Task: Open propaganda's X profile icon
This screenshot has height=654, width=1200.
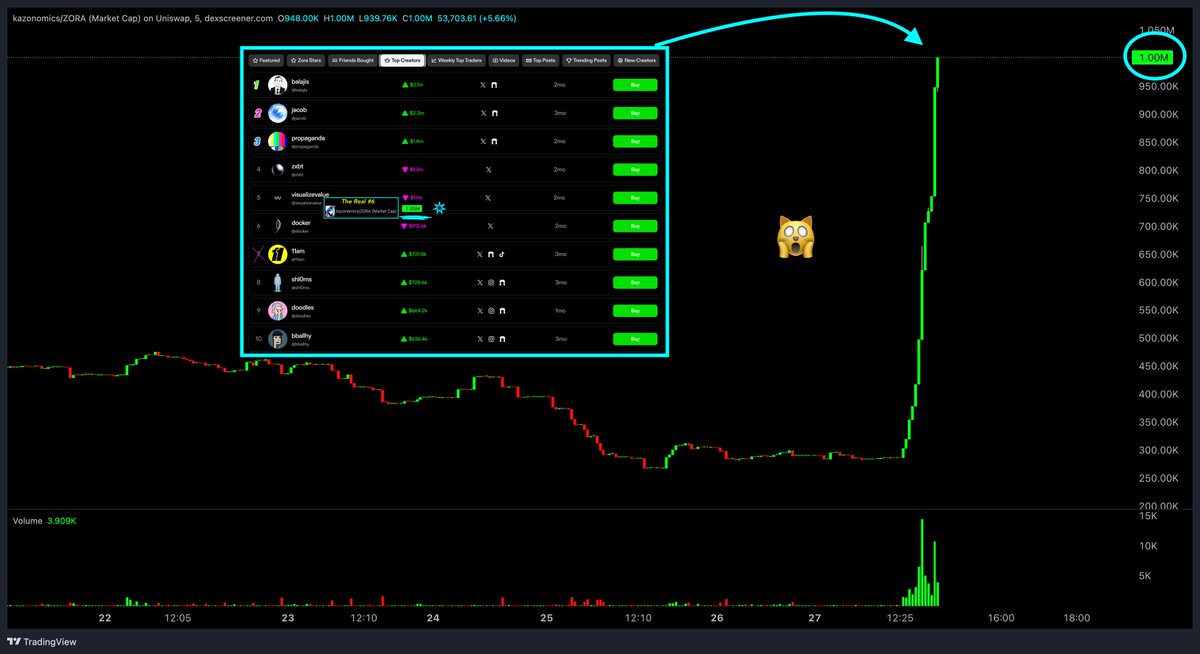Action: 483,141
